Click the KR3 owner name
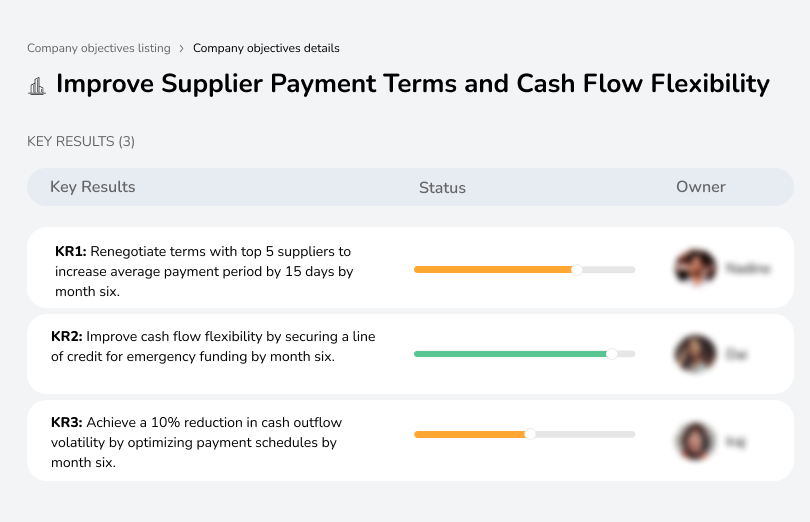810x522 pixels. pos(736,442)
